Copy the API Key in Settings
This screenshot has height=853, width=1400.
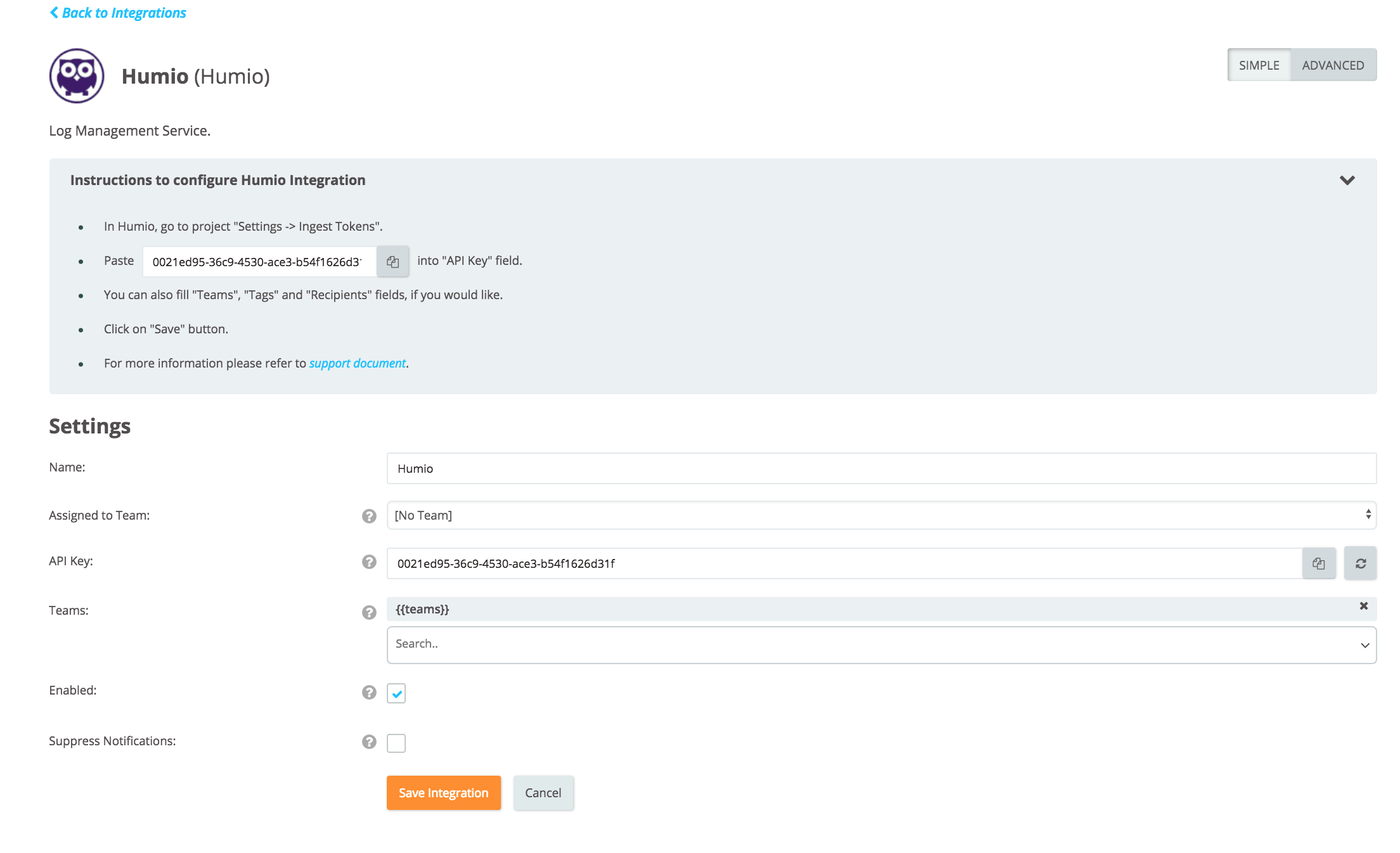pyautogui.click(x=1318, y=563)
